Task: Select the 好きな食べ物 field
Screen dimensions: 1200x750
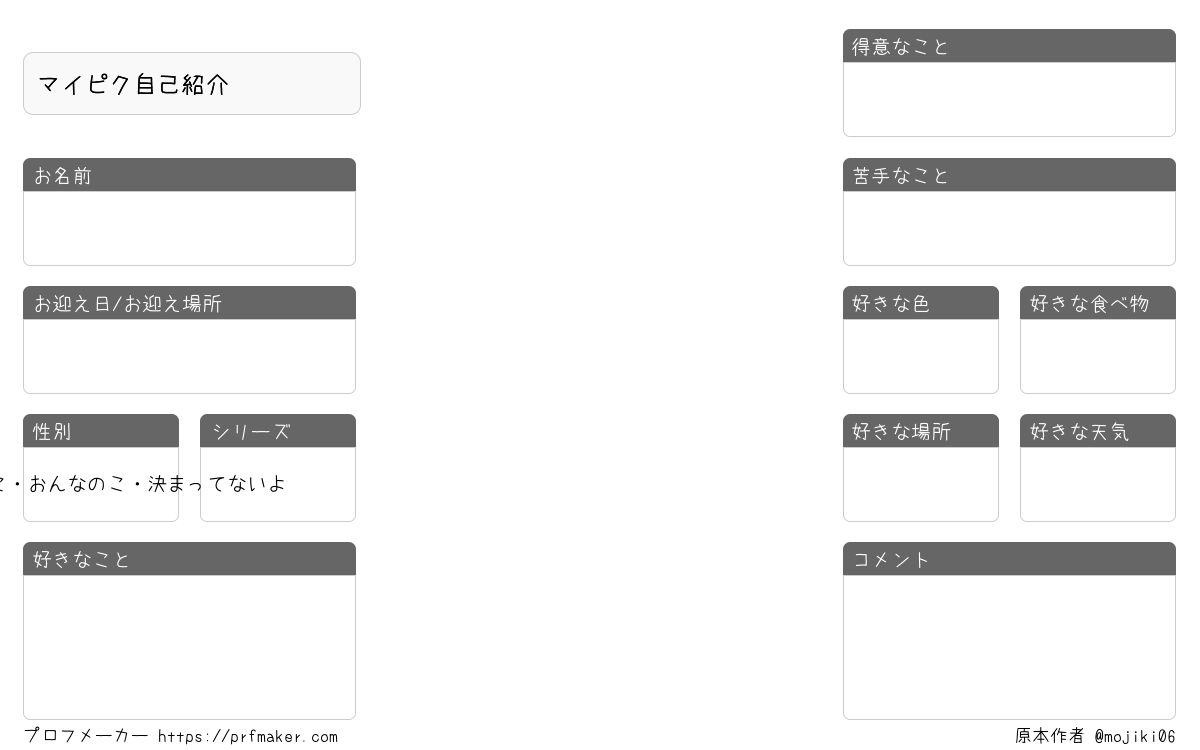Action: click(x=1098, y=356)
